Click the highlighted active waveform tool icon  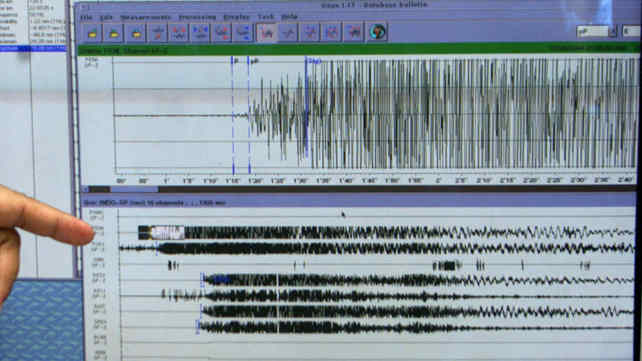(266, 33)
